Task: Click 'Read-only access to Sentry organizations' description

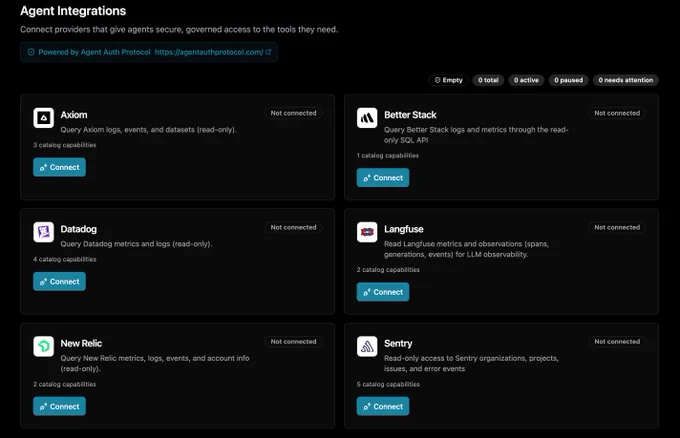Action: tap(471, 363)
